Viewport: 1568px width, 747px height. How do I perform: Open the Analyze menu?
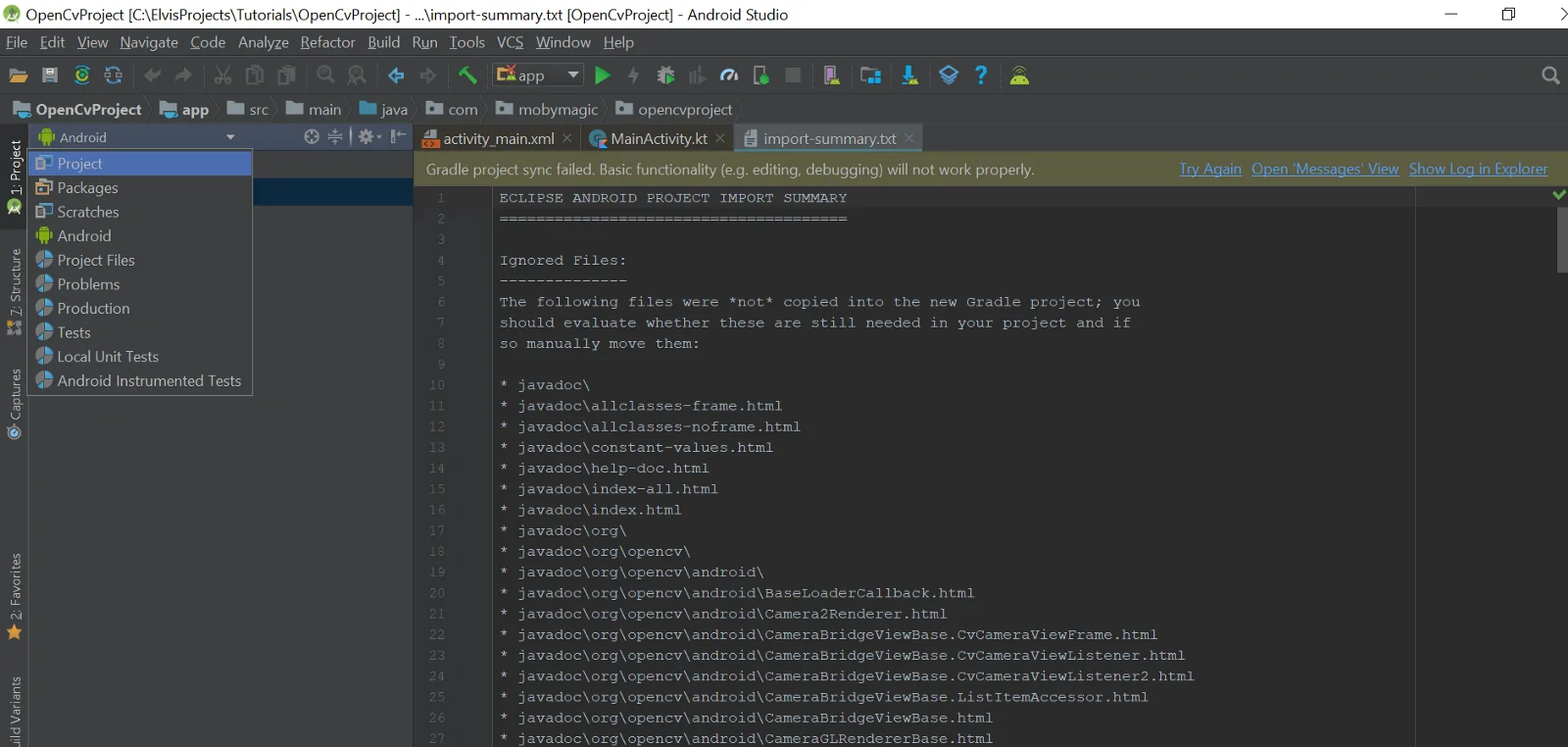263,42
